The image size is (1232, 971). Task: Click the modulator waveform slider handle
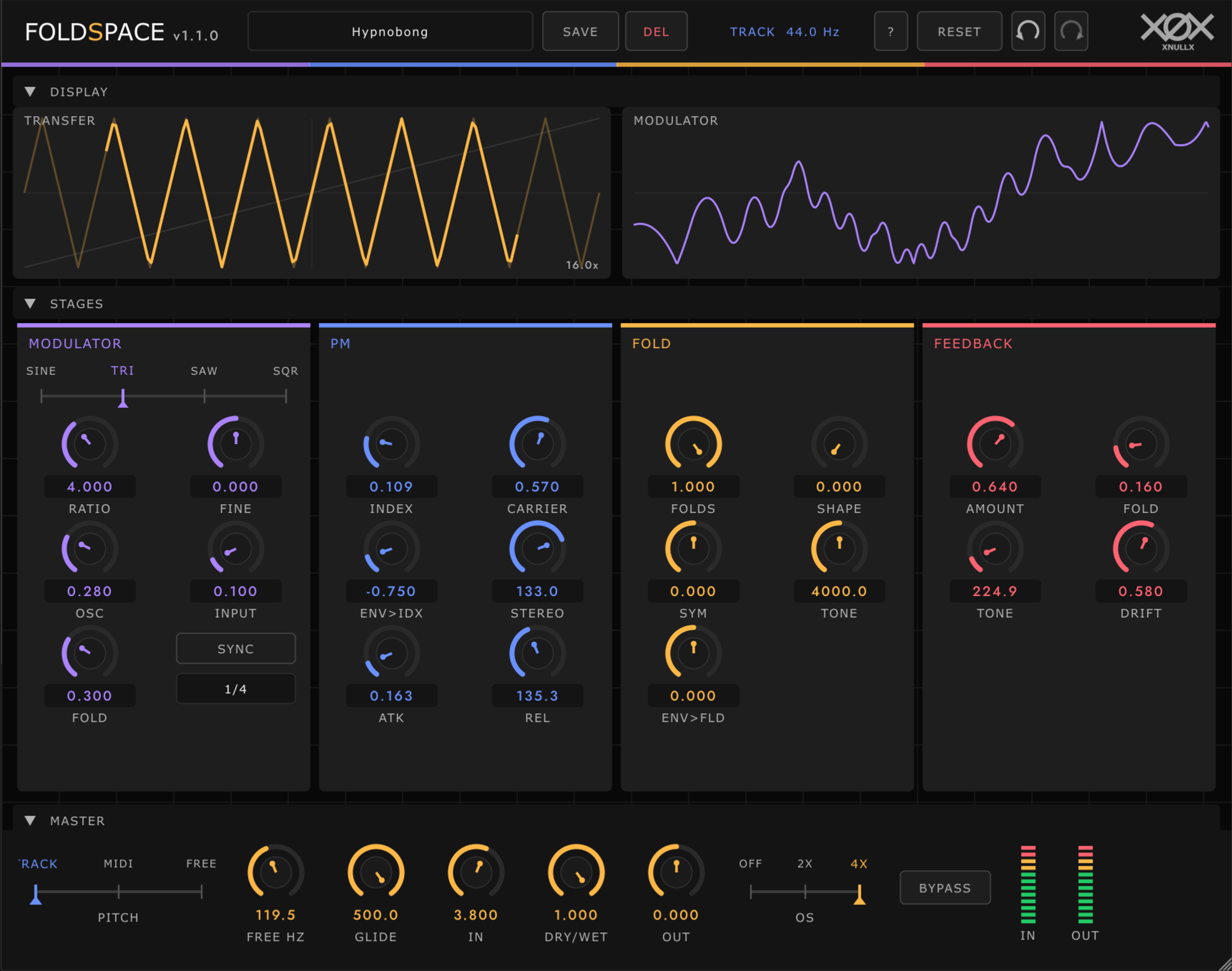tap(123, 398)
